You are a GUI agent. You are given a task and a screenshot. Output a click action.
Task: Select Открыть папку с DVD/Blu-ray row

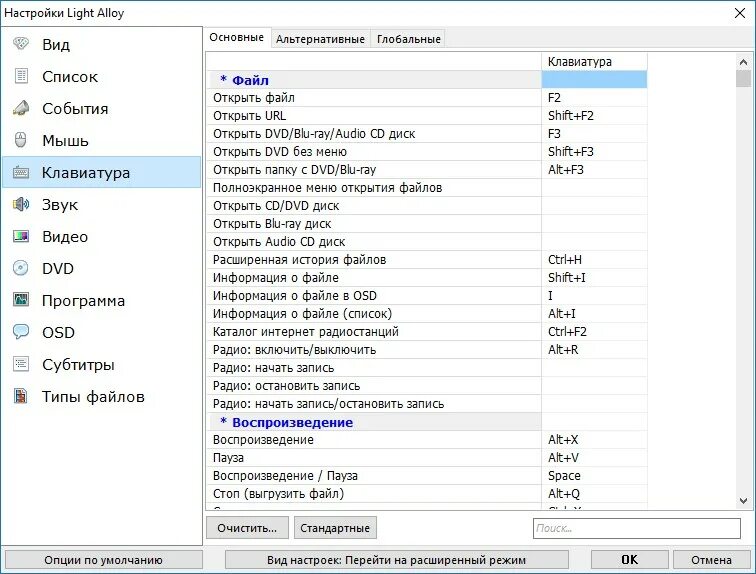pos(427,170)
